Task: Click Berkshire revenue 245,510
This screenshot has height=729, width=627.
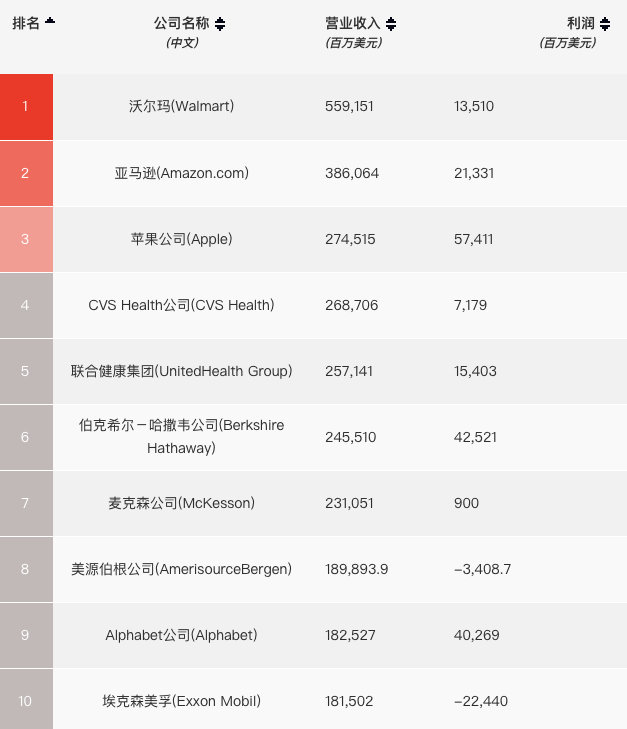Action: [x=350, y=437]
